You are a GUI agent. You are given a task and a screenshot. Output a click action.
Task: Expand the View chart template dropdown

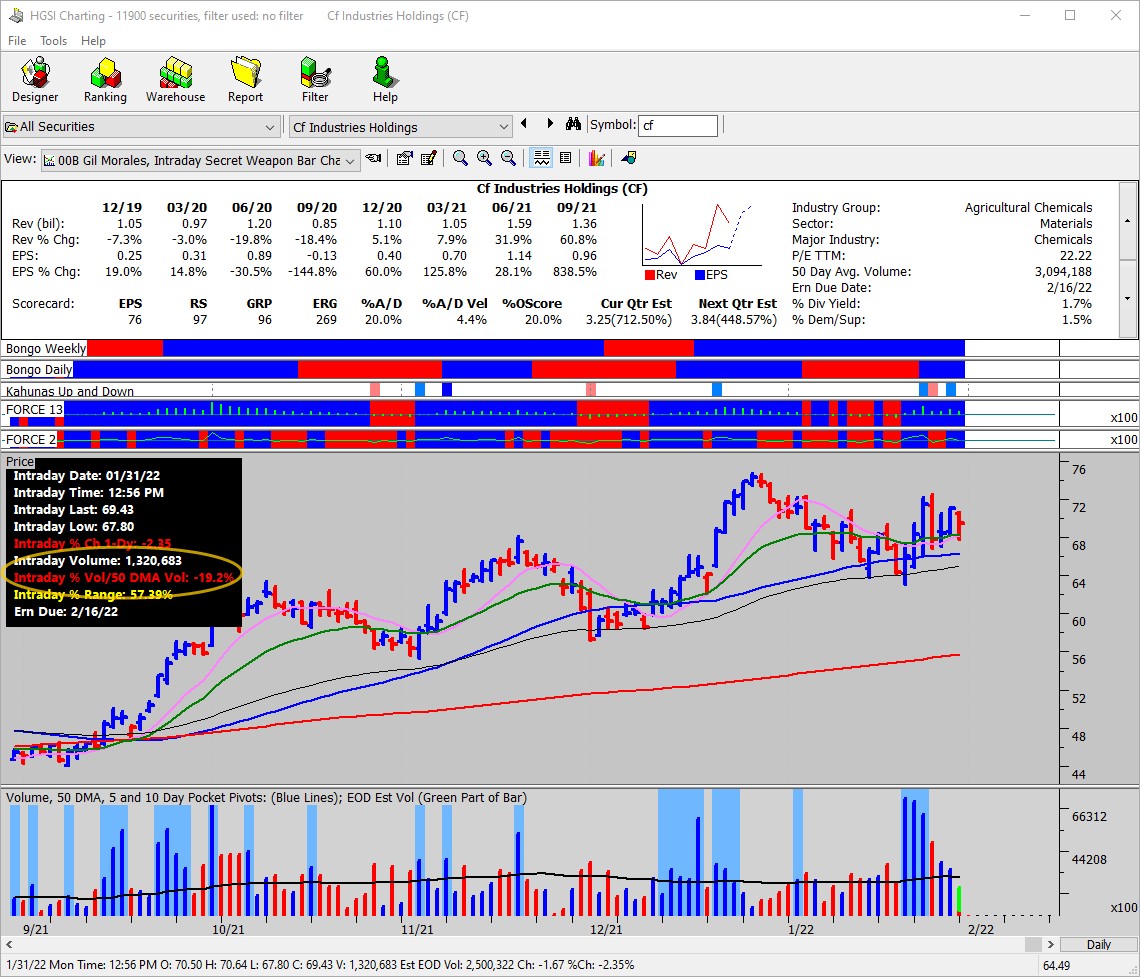(x=350, y=161)
